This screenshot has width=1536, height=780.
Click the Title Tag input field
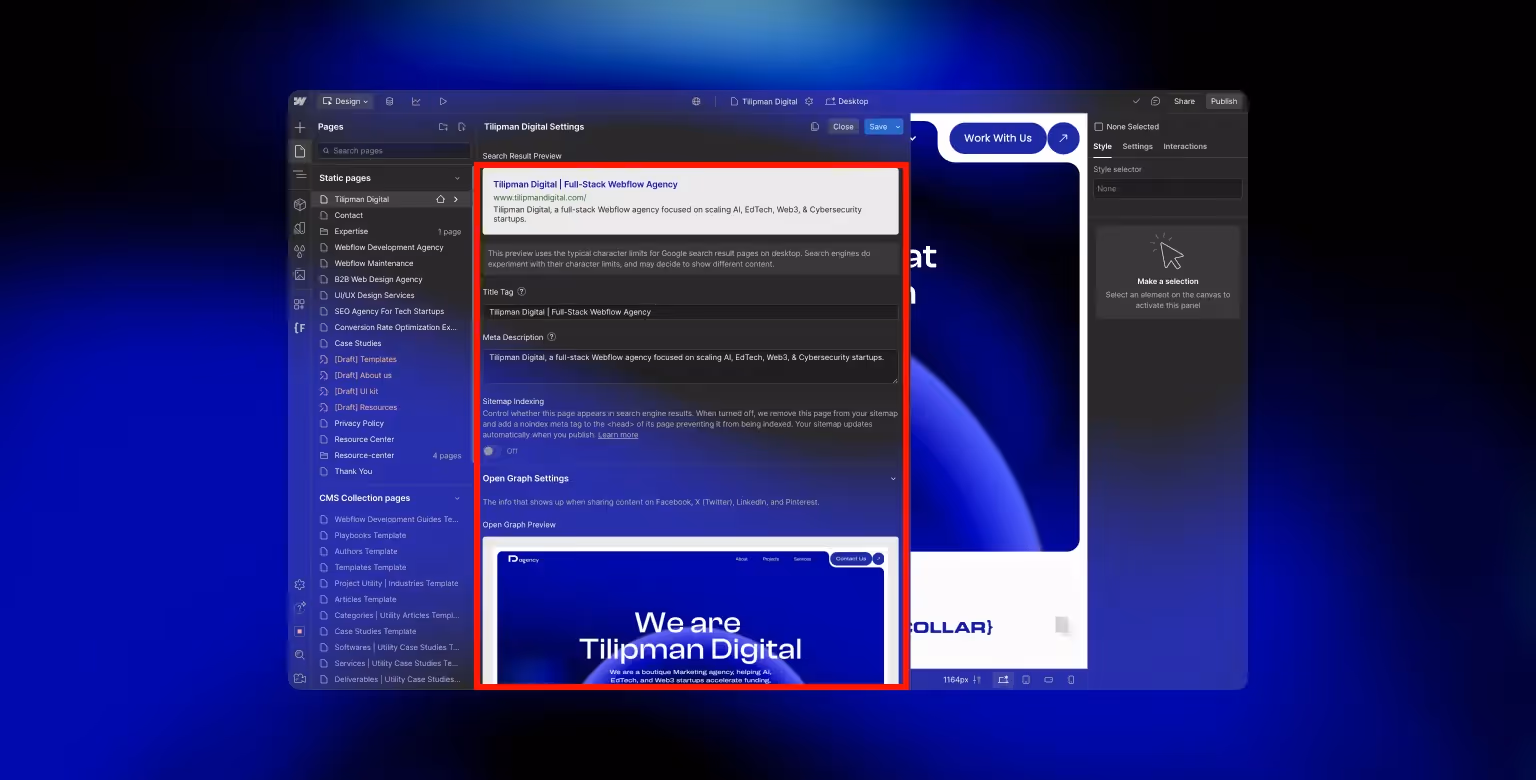tap(690, 312)
